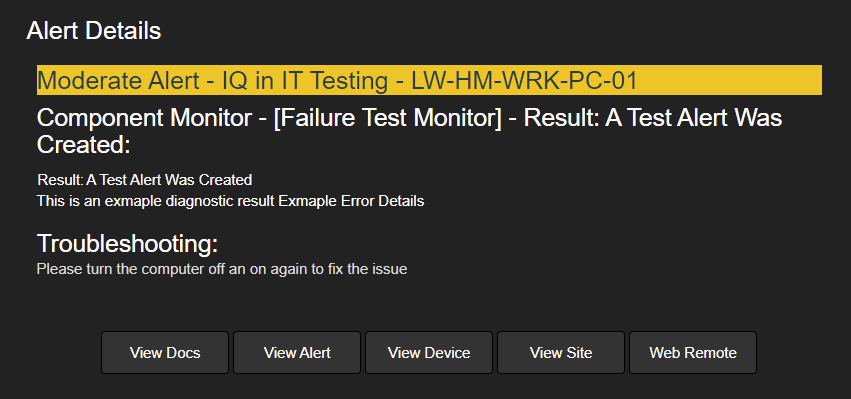Open the View Docs button
Image resolution: width=851 pixels, height=399 pixels.
tap(165, 353)
